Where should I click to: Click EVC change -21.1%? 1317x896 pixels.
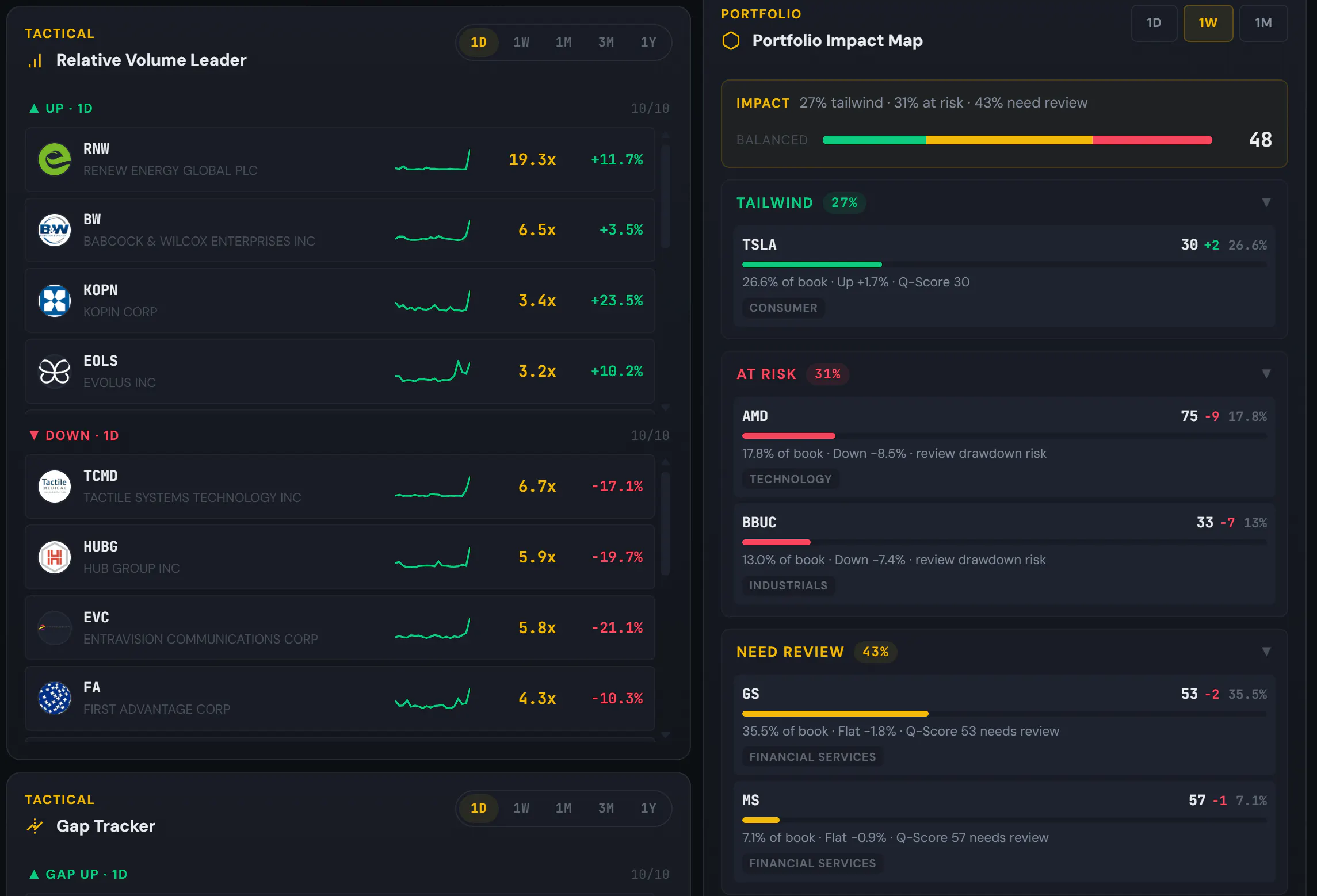pos(617,627)
